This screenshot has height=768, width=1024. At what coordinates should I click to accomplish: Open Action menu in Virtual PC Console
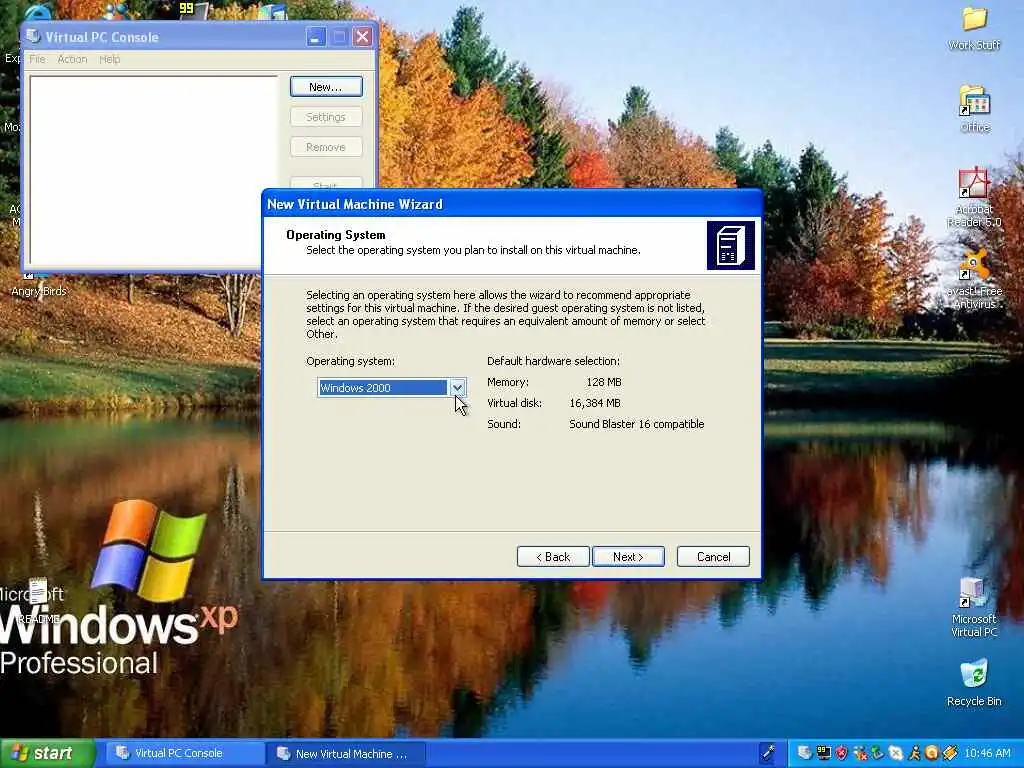[x=72, y=59]
